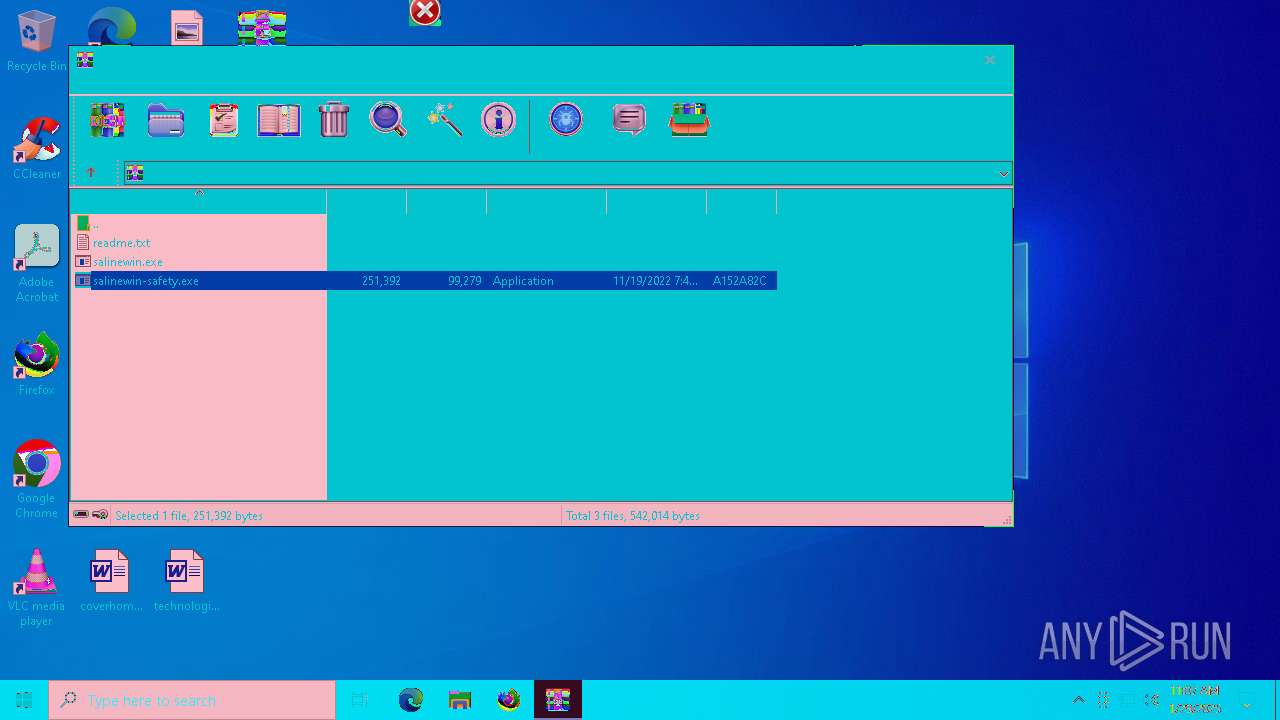This screenshot has width=1280, height=720.
Task: Show archive Info from toolbar
Action: (498, 120)
